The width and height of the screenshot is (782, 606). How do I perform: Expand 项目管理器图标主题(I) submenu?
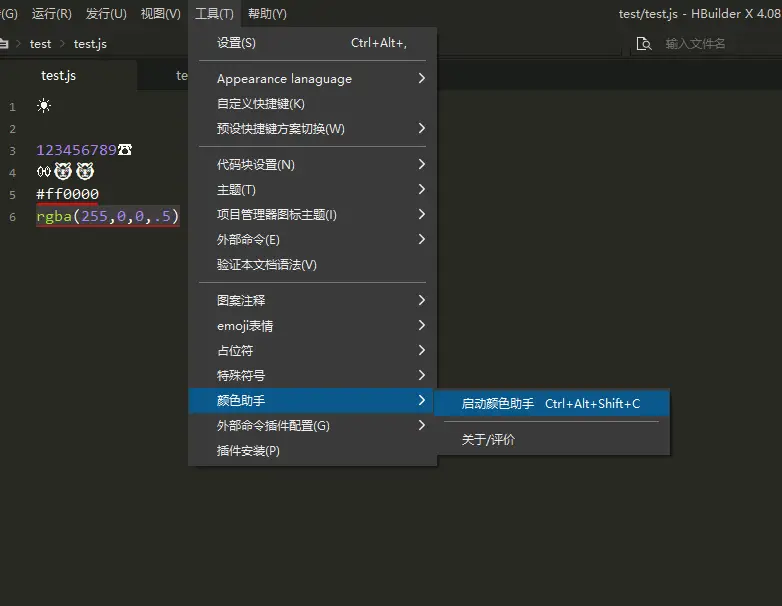(313, 214)
